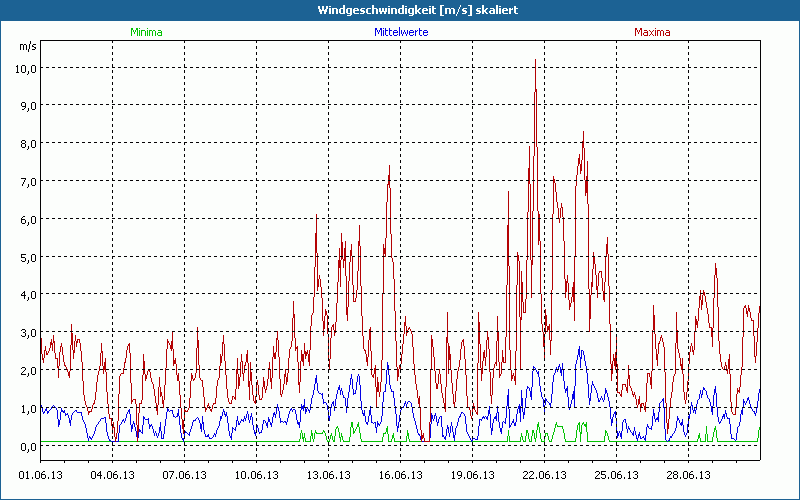Pick the 16.06.13 date on x-axis
Viewport: 800px width, 500px height.
click(401, 475)
